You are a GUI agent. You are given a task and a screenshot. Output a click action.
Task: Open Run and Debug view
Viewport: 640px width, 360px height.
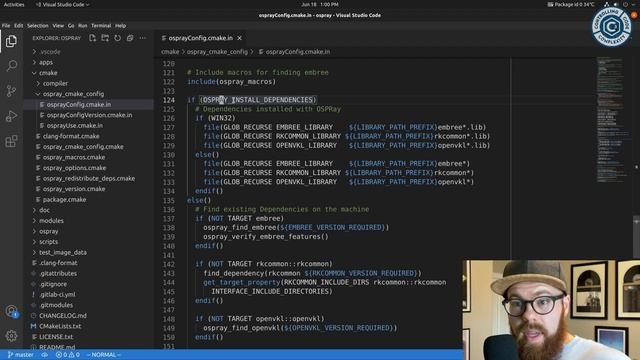click(x=11, y=116)
